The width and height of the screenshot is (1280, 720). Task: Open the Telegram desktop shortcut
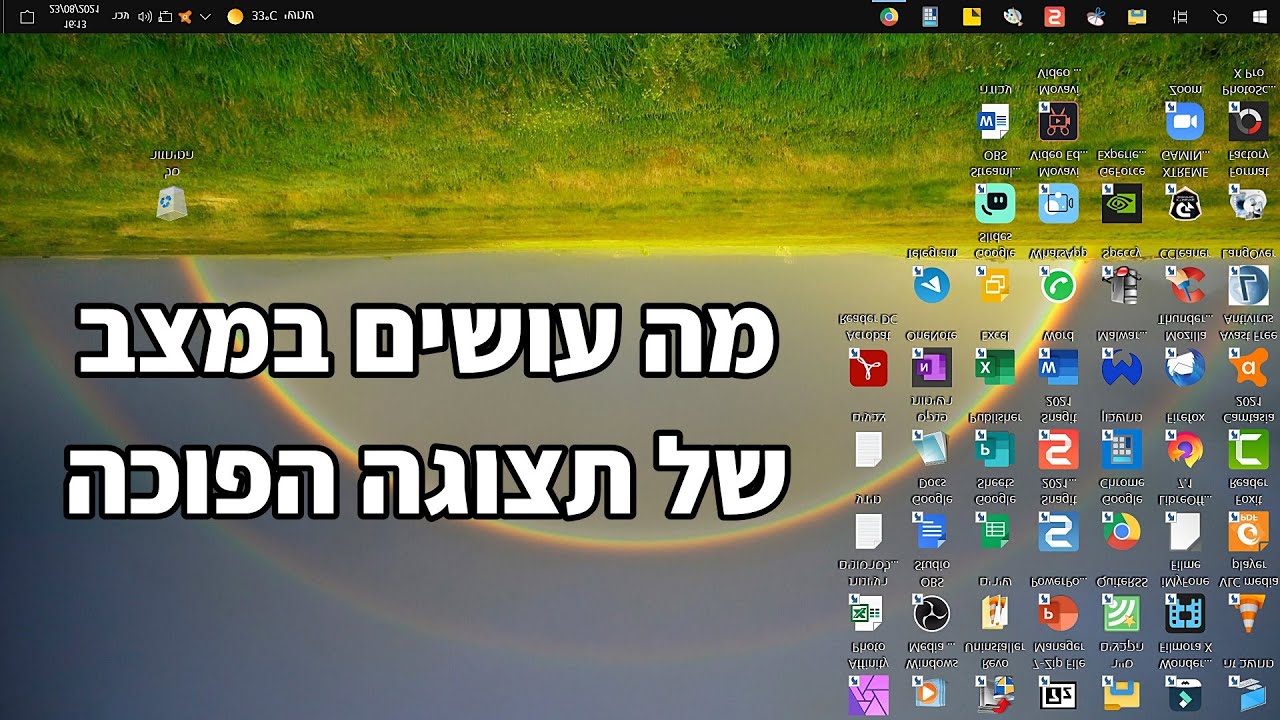931,286
